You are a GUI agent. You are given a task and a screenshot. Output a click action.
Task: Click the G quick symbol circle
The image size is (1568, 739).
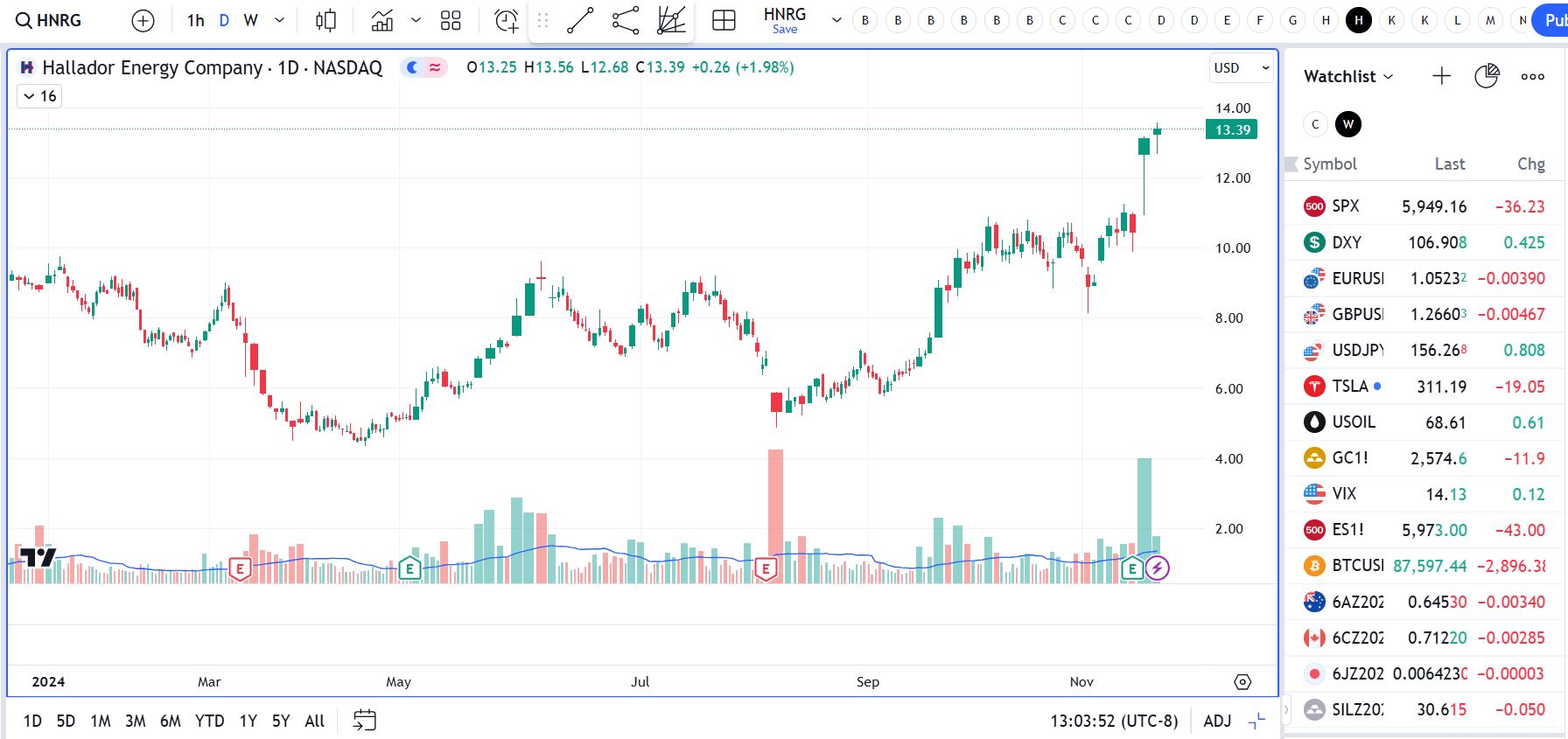click(x=1293, y=20)
